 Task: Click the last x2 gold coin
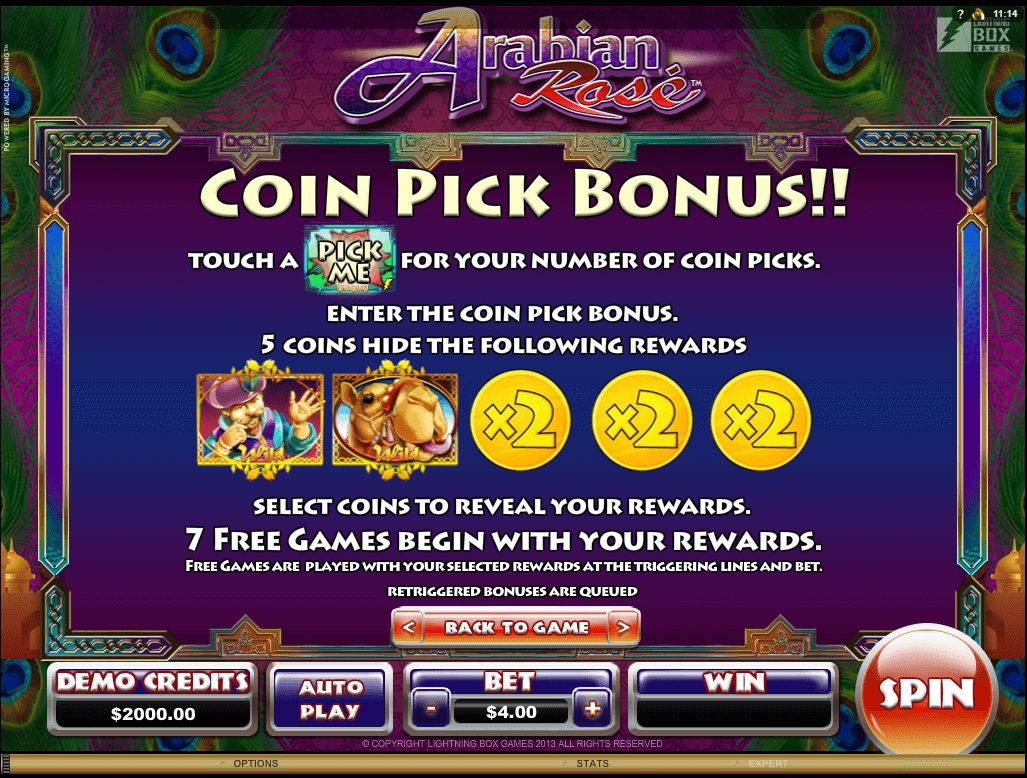tap(761, 420)
